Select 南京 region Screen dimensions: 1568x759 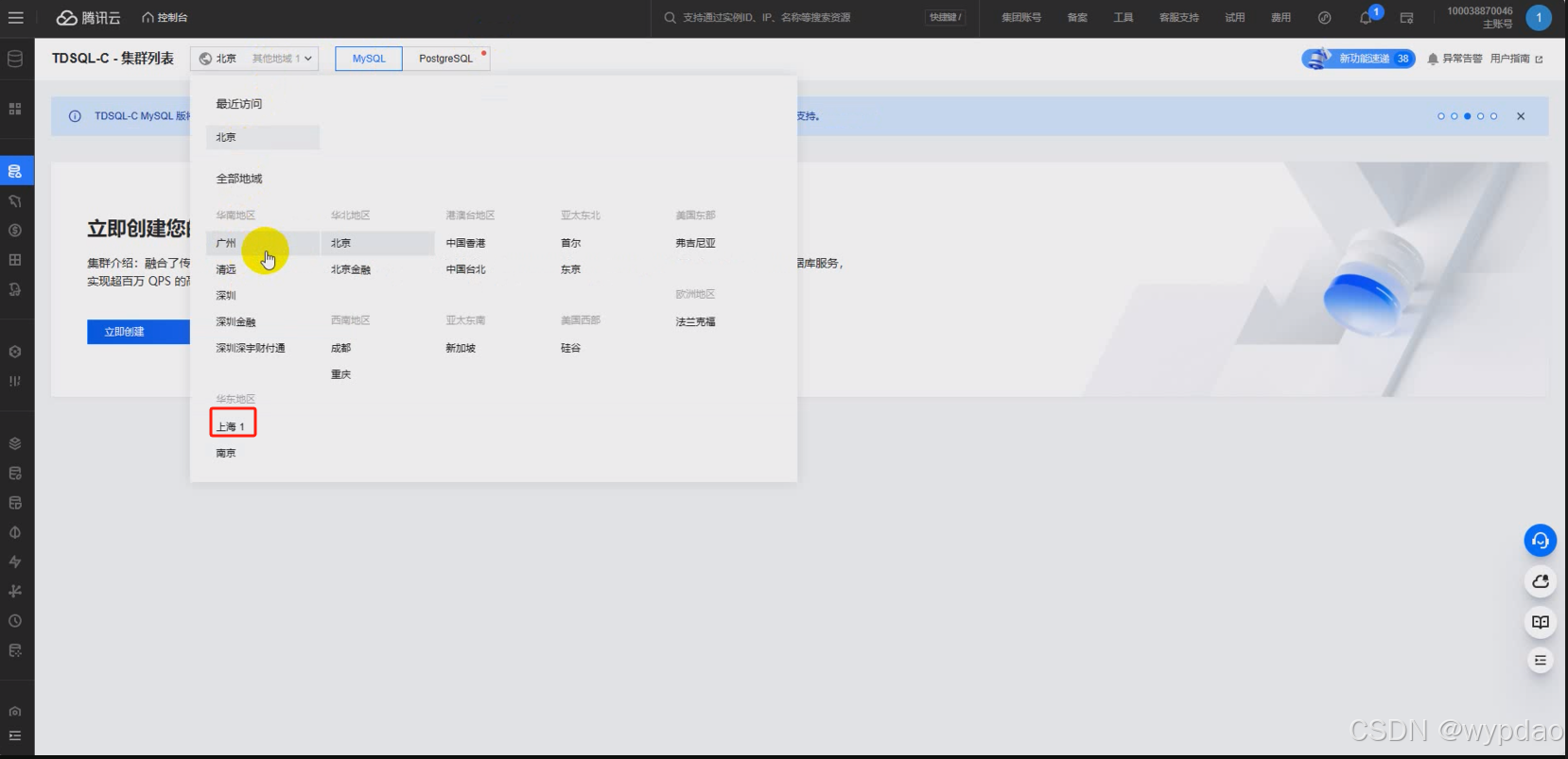[226, 453]
